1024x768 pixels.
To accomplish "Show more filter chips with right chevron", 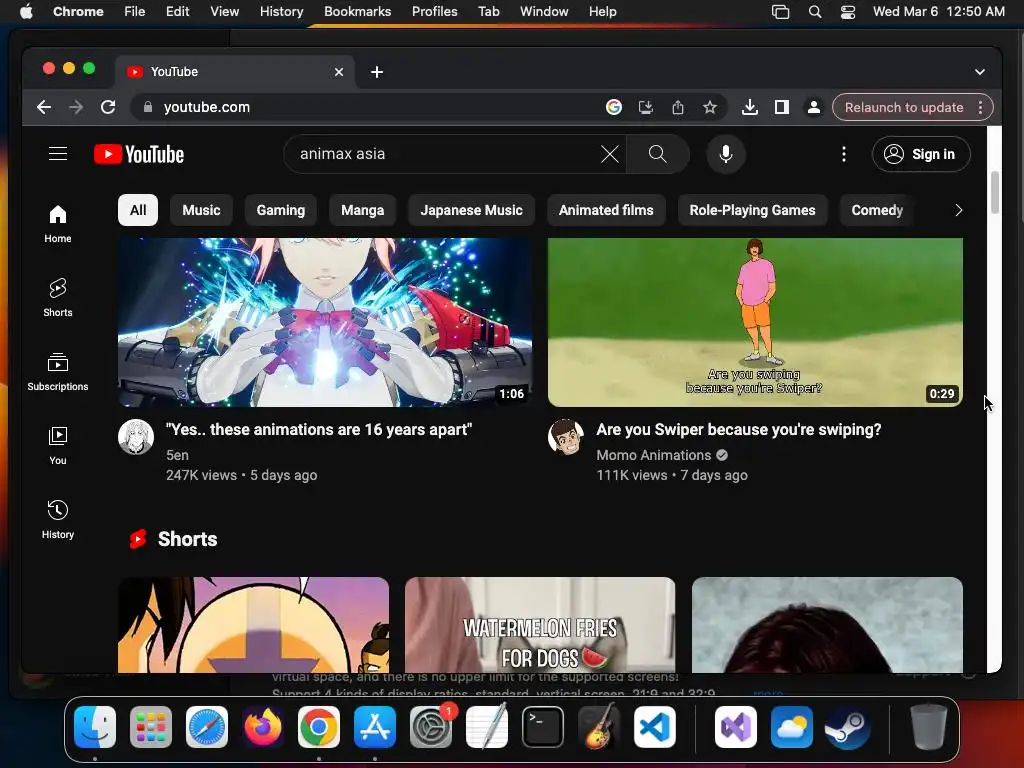I will click(x=958, y=210).
